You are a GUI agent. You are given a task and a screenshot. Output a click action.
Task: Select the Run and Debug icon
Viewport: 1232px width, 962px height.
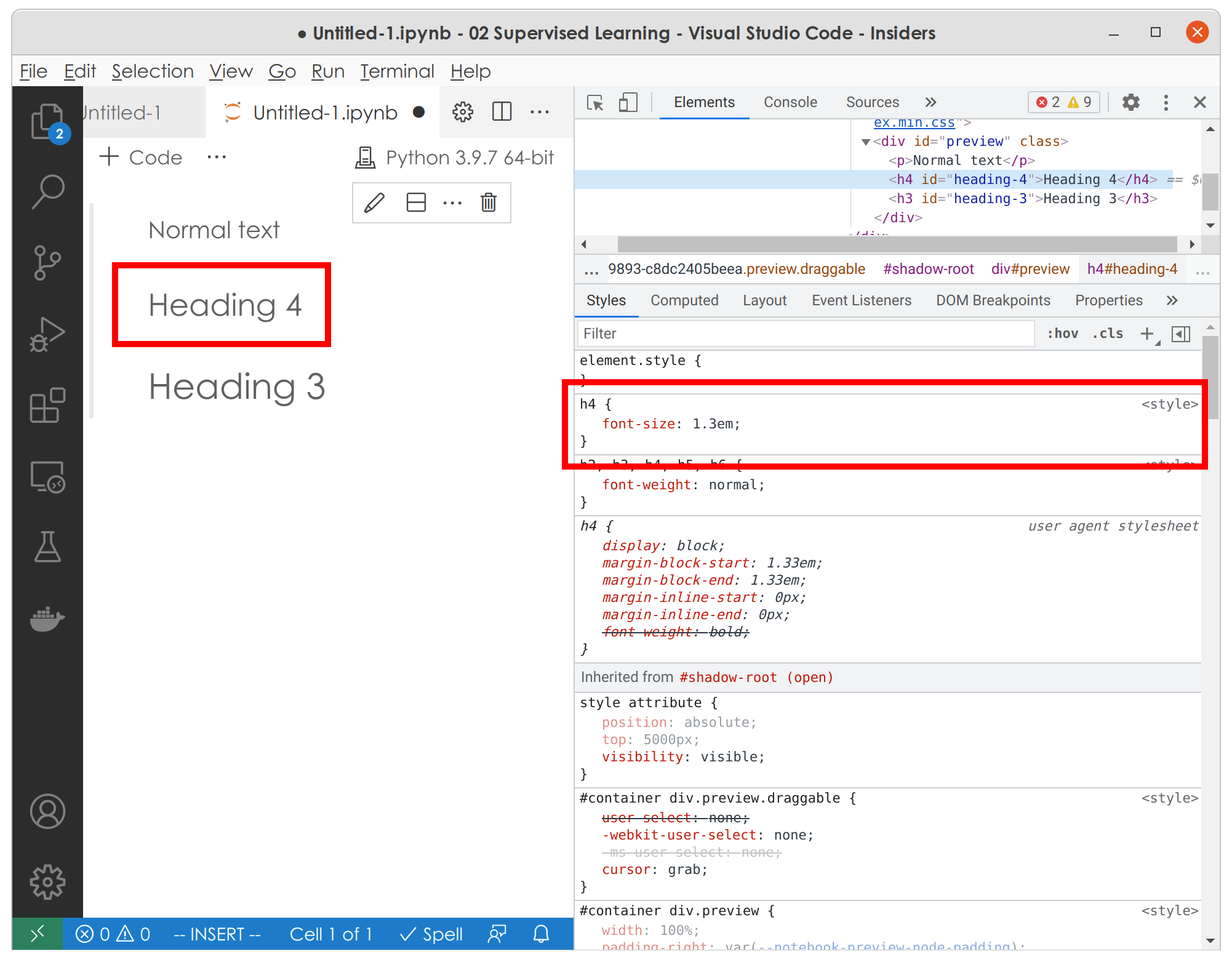(48, 334)
